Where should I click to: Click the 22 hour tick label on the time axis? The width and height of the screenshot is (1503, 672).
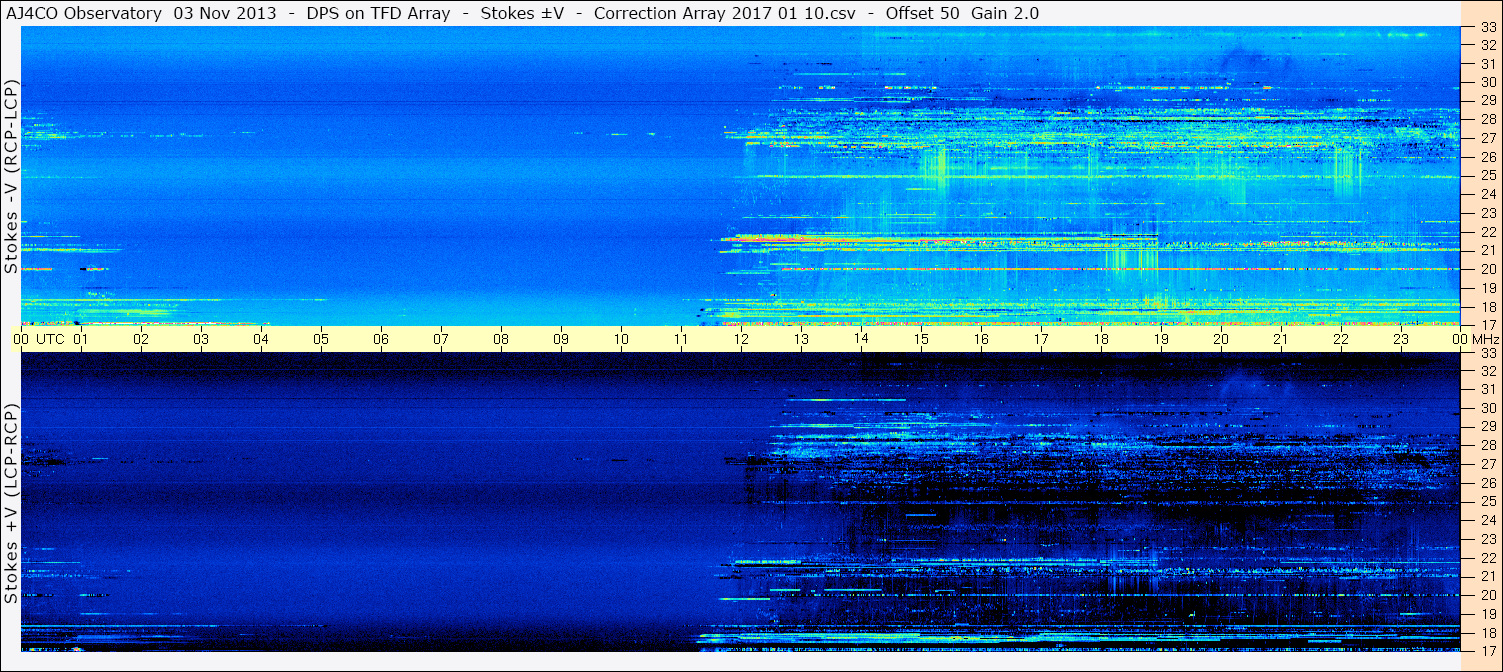(x=1341, y=339)
